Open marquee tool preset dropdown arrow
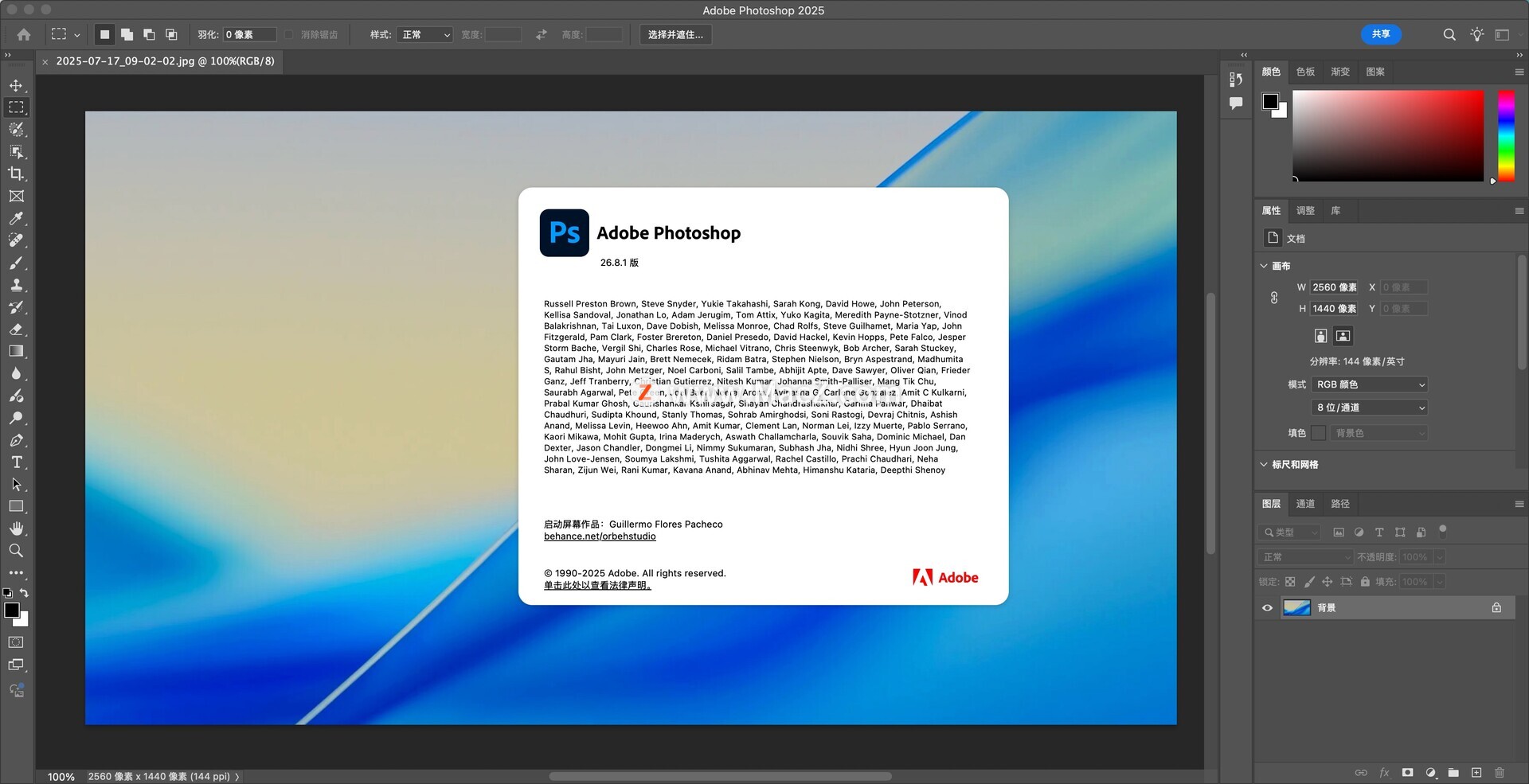Image resolution: width=1529 pixels, height=784 pixels. click(76, 35)
